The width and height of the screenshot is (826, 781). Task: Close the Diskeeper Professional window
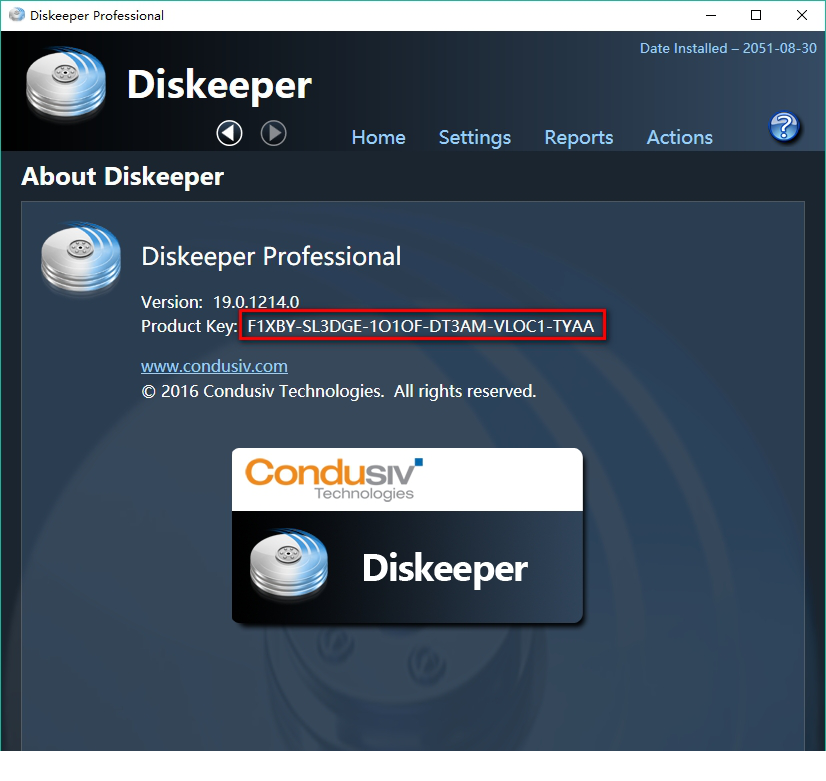point(802,15)
